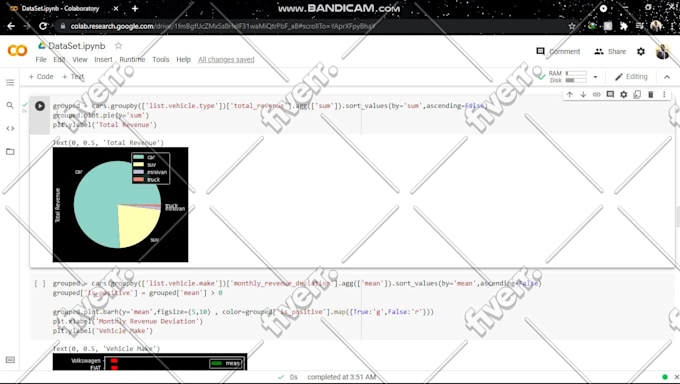Open the command palette keyboard icon
This screenshot has height=384, width=680.
(x=10, y=360)
